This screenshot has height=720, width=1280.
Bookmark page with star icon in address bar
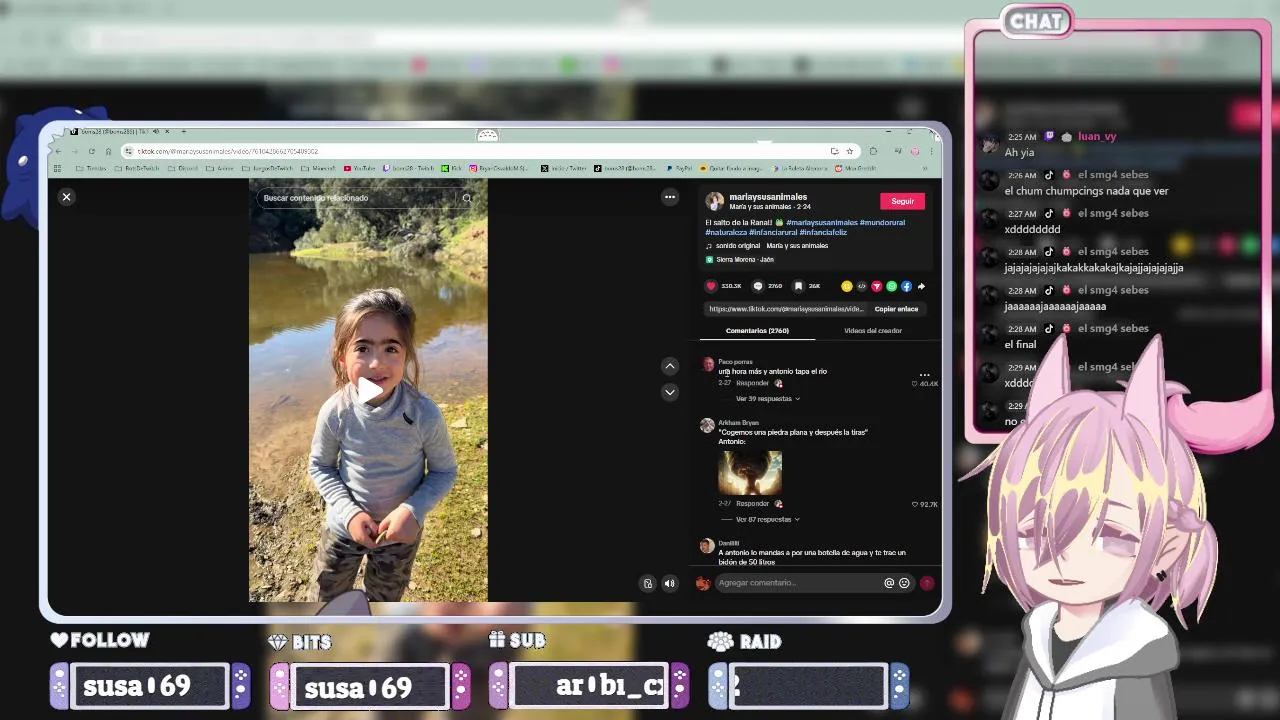pos(850,151)
